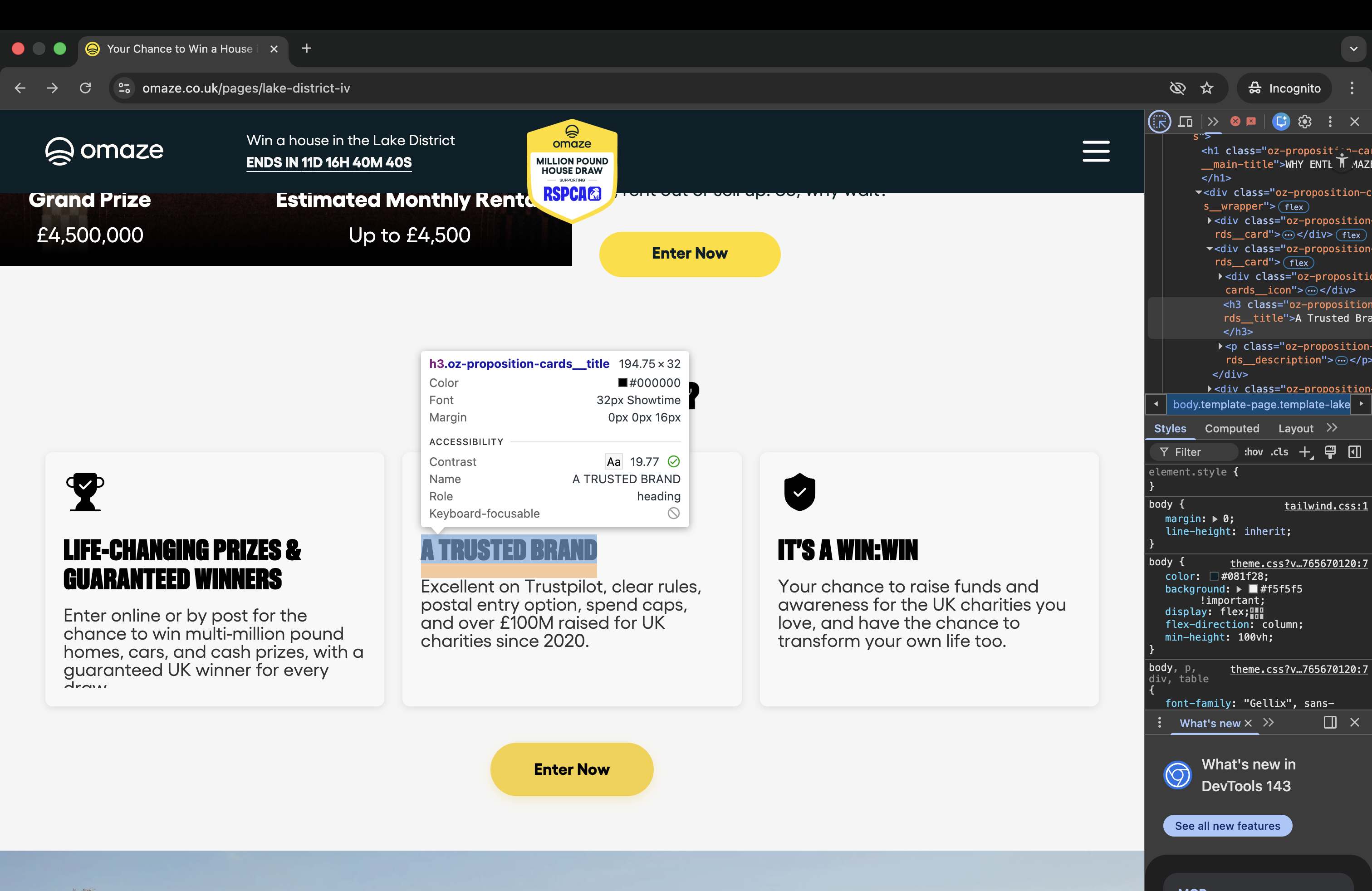The image size is (1372, 891).
Task: Go to the Omaze home logo
Action: point(104,151)
